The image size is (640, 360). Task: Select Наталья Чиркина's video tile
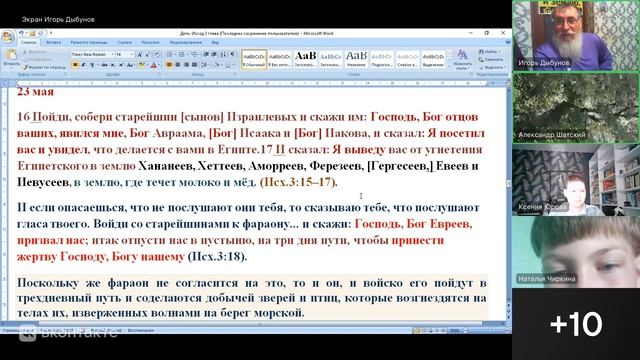[x=576, y=252]
